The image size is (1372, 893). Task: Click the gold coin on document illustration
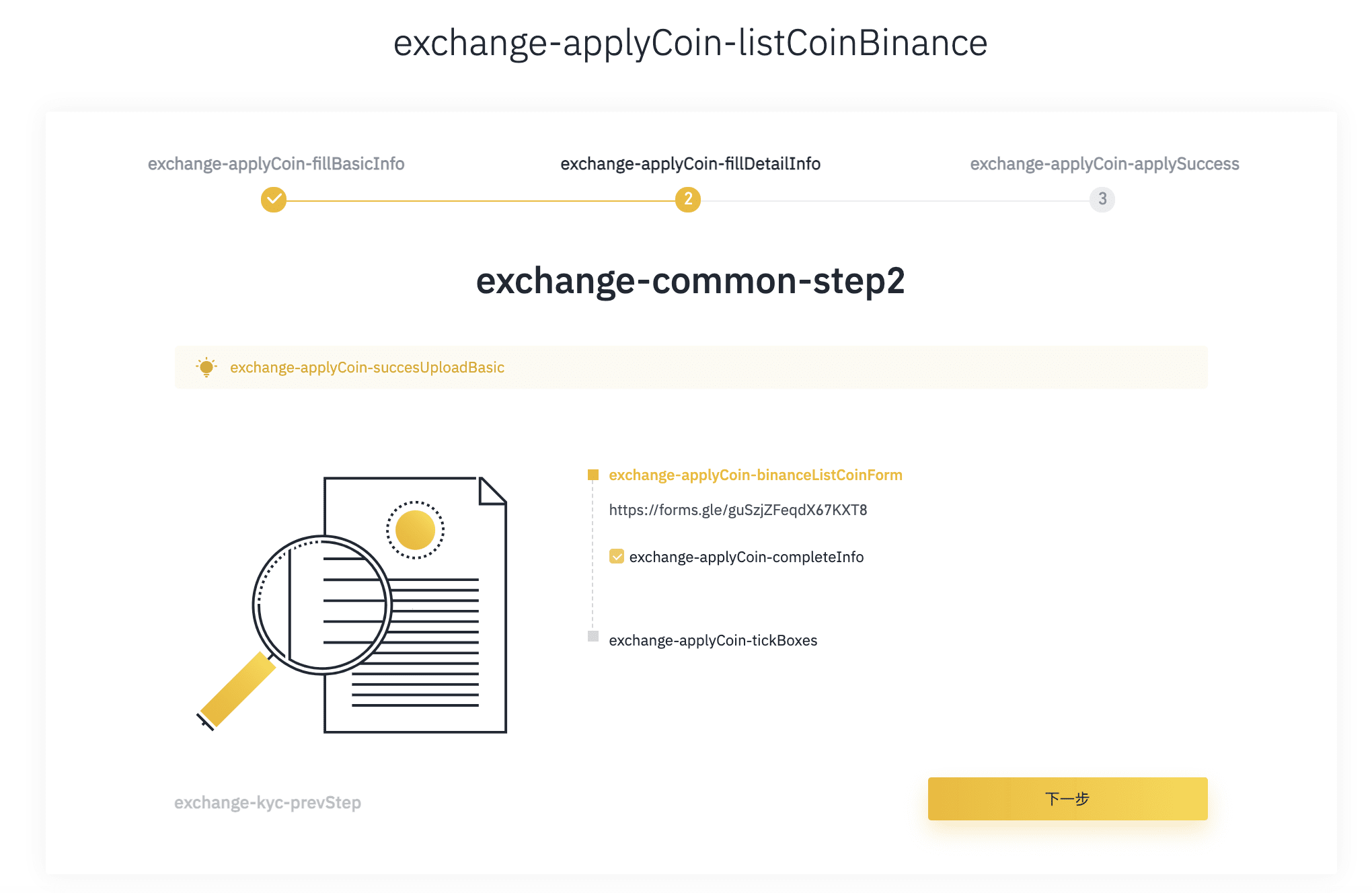(x=415, y=530)
